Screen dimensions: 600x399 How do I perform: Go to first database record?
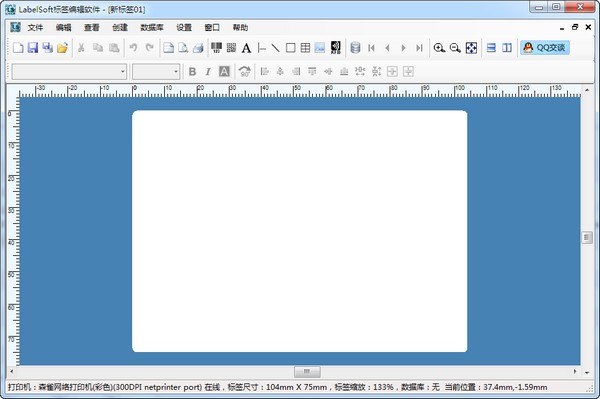(x=371, y=48)
